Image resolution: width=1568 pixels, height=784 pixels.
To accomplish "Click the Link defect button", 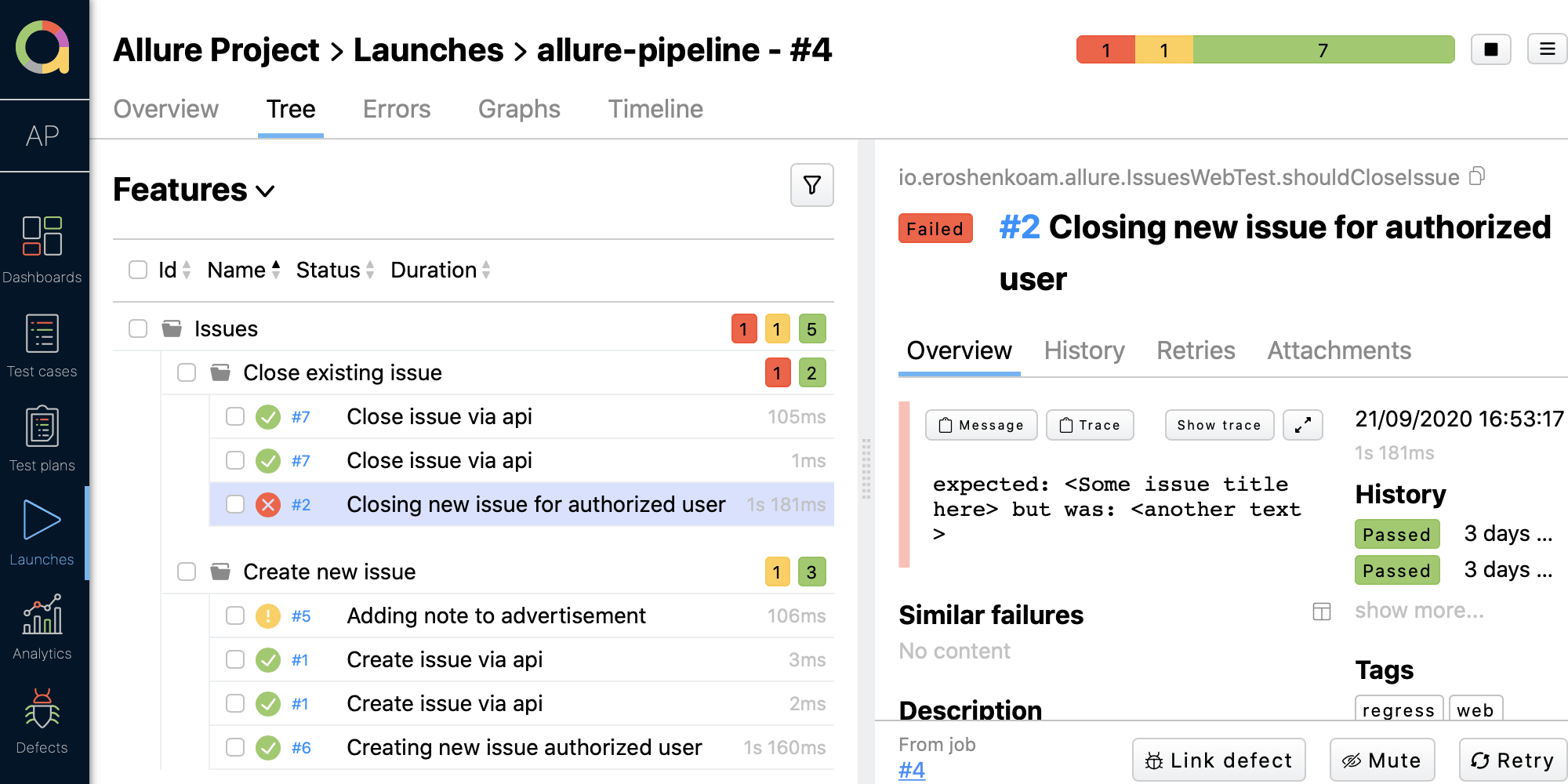I will pyautogui.click(x=1218, y=760).
